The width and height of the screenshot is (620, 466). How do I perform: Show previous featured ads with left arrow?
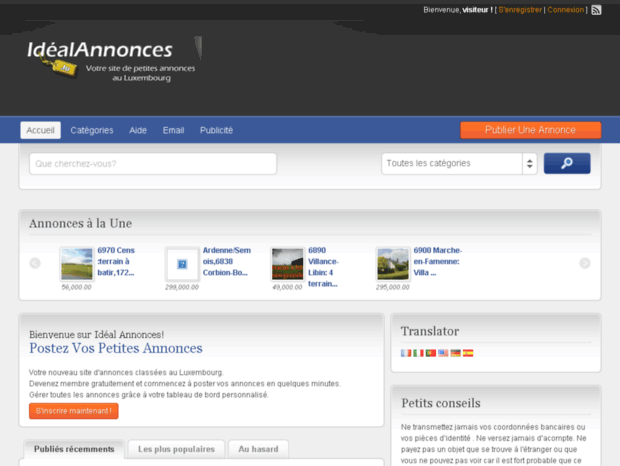35,263
